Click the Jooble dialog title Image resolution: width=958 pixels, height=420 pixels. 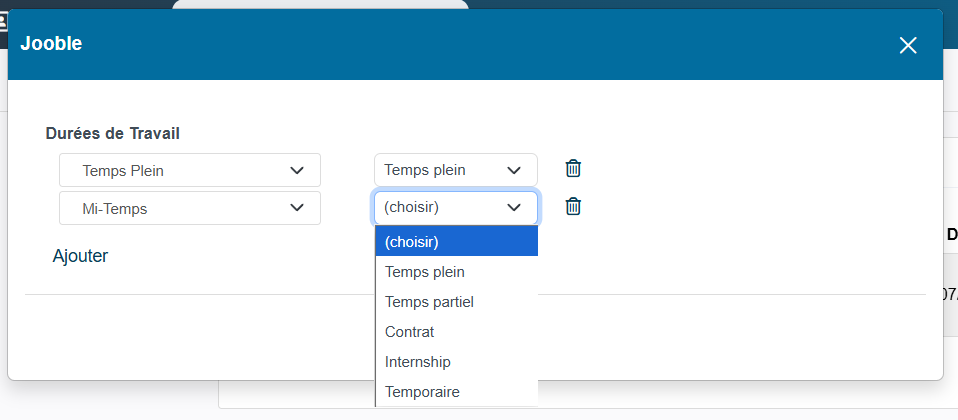click(x=51, y=43)
